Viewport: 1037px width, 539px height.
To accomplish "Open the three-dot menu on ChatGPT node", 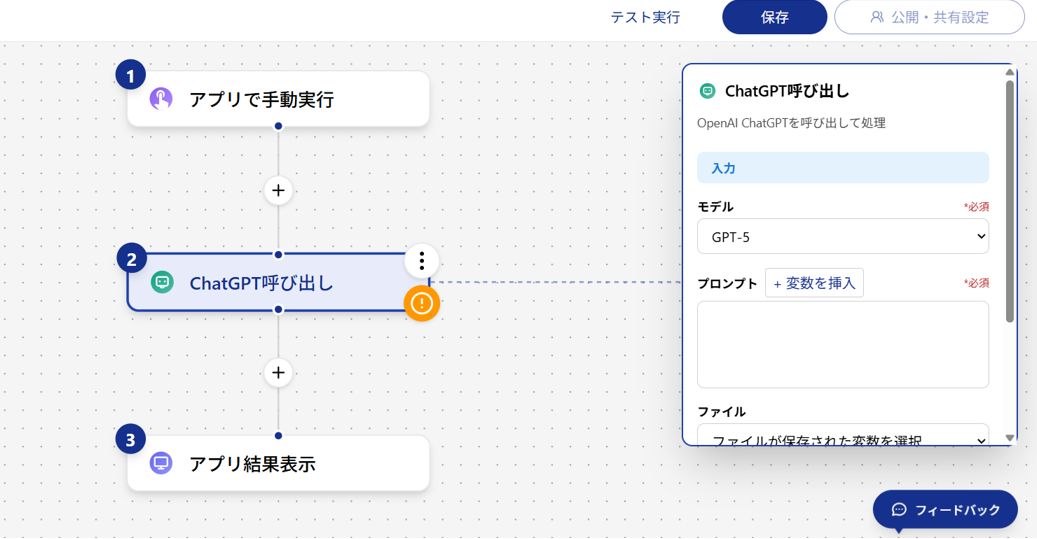I will click(x=422, y=261).
